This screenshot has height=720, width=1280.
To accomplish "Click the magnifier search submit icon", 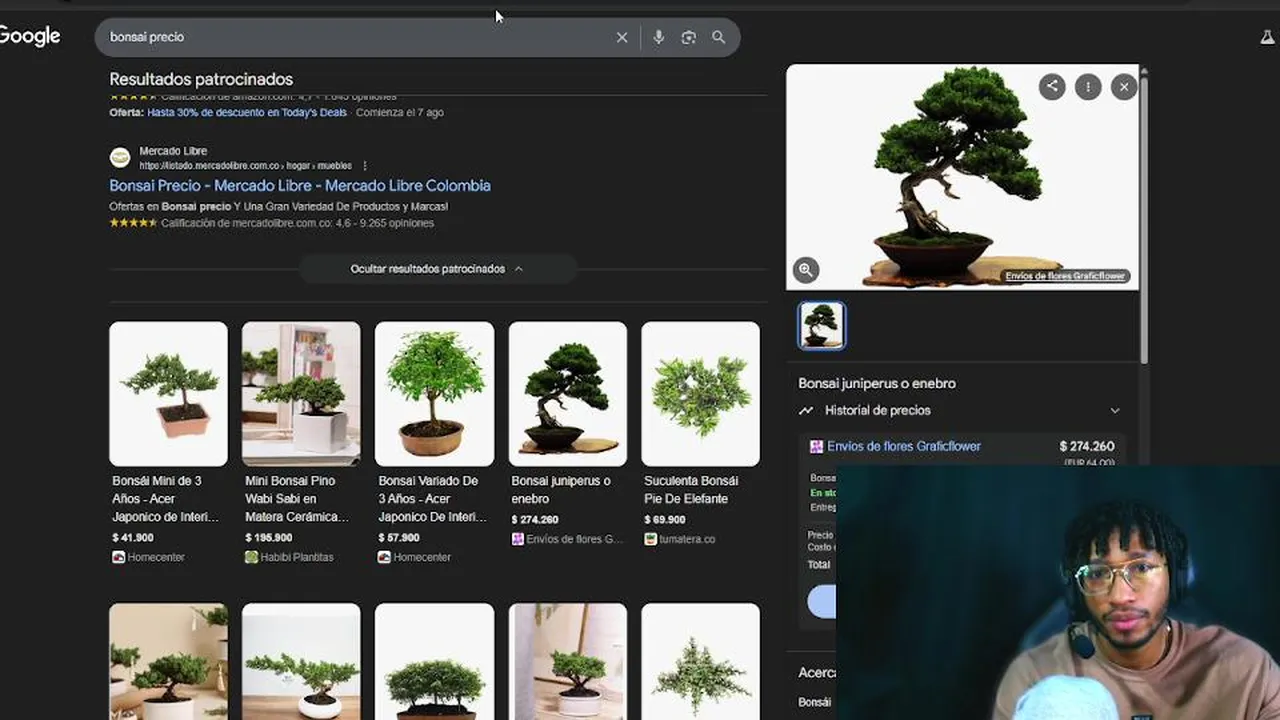I will coord(718,37).
